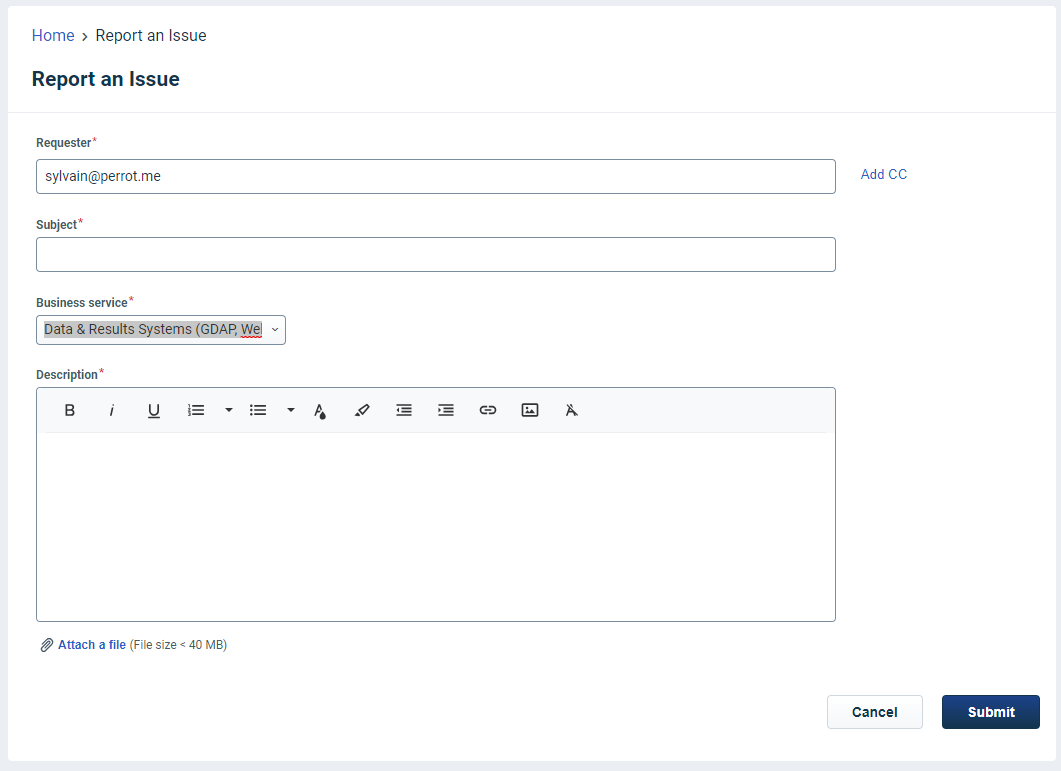
Task: Cancel the issue report
Action: coord(874,712)
